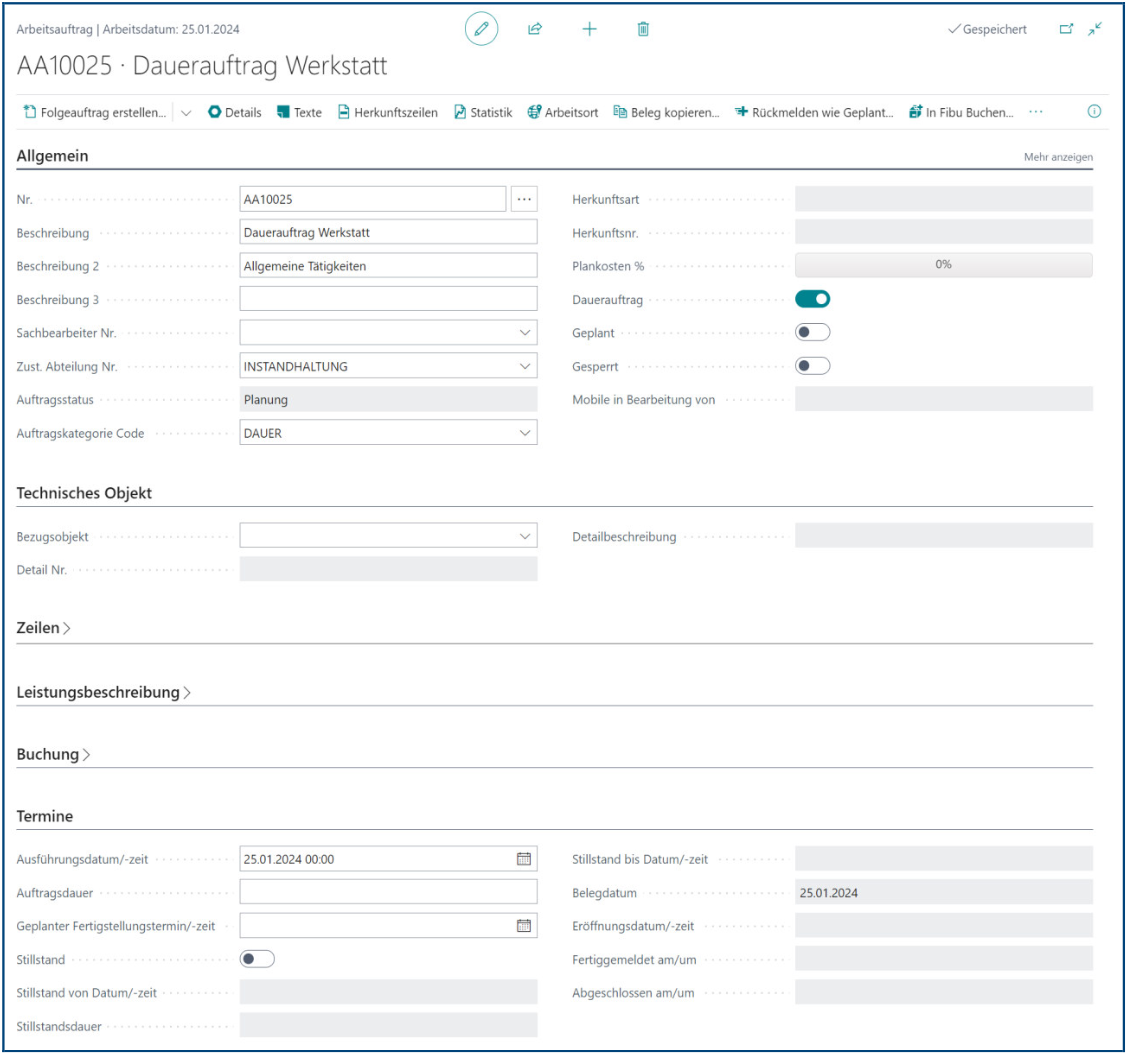This screenshot has width=1128, height=1055.
Task: Click the Folgeauftrag erstellen action
Action: pyautogui.click(x=94, y=112)
